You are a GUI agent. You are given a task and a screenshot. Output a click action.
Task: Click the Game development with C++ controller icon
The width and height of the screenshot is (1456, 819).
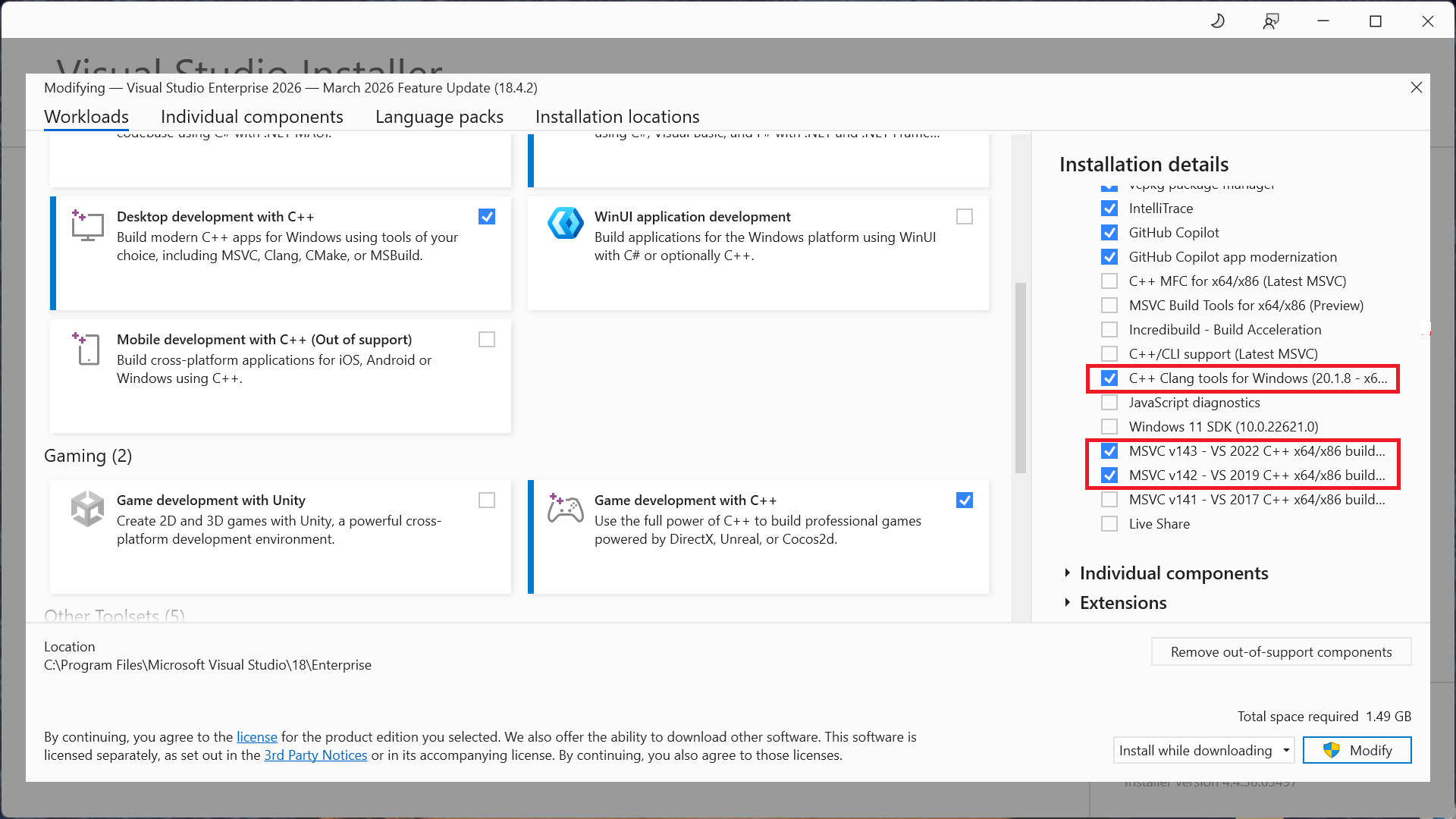[566, 508]
